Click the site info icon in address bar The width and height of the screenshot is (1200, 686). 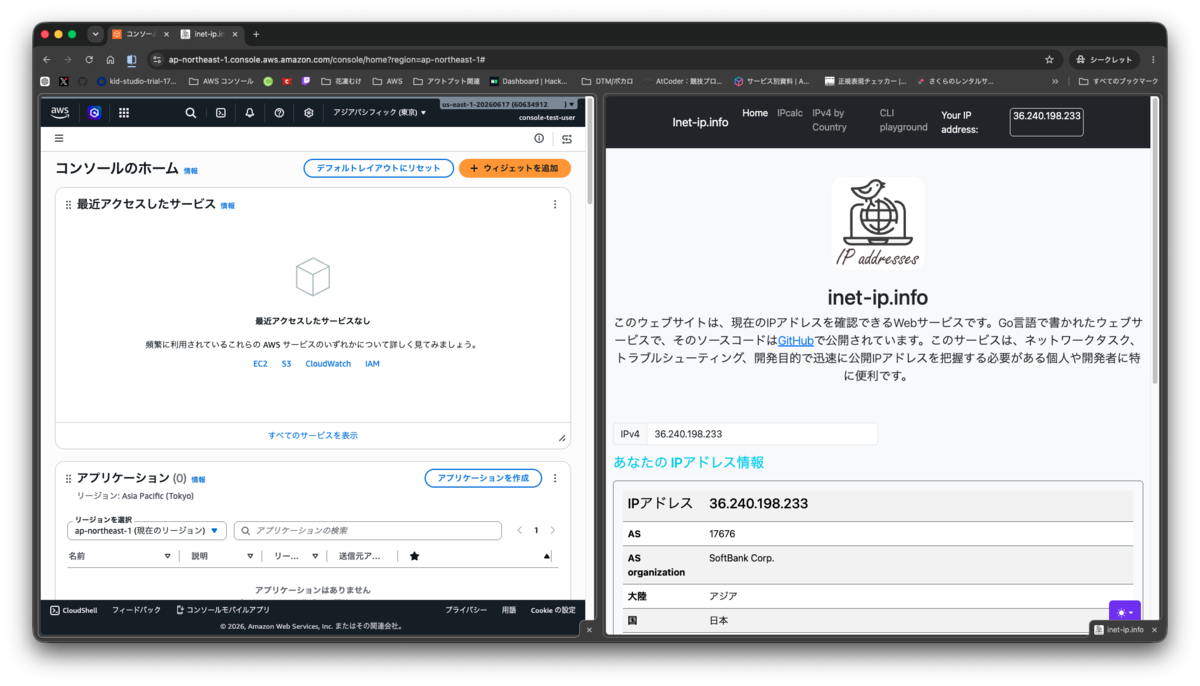[156, 60]
